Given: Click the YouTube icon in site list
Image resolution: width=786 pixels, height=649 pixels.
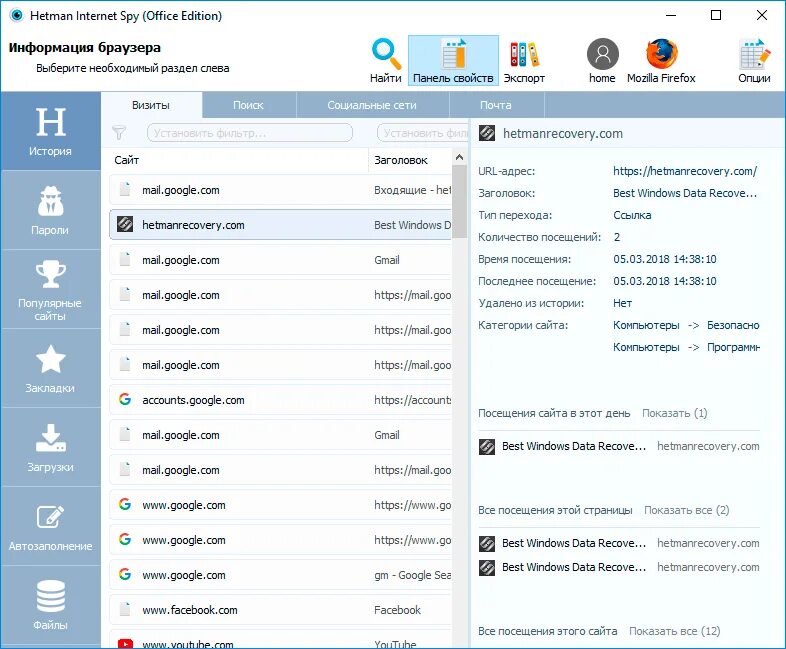Looking at the screenshot, I should [125, 643].
